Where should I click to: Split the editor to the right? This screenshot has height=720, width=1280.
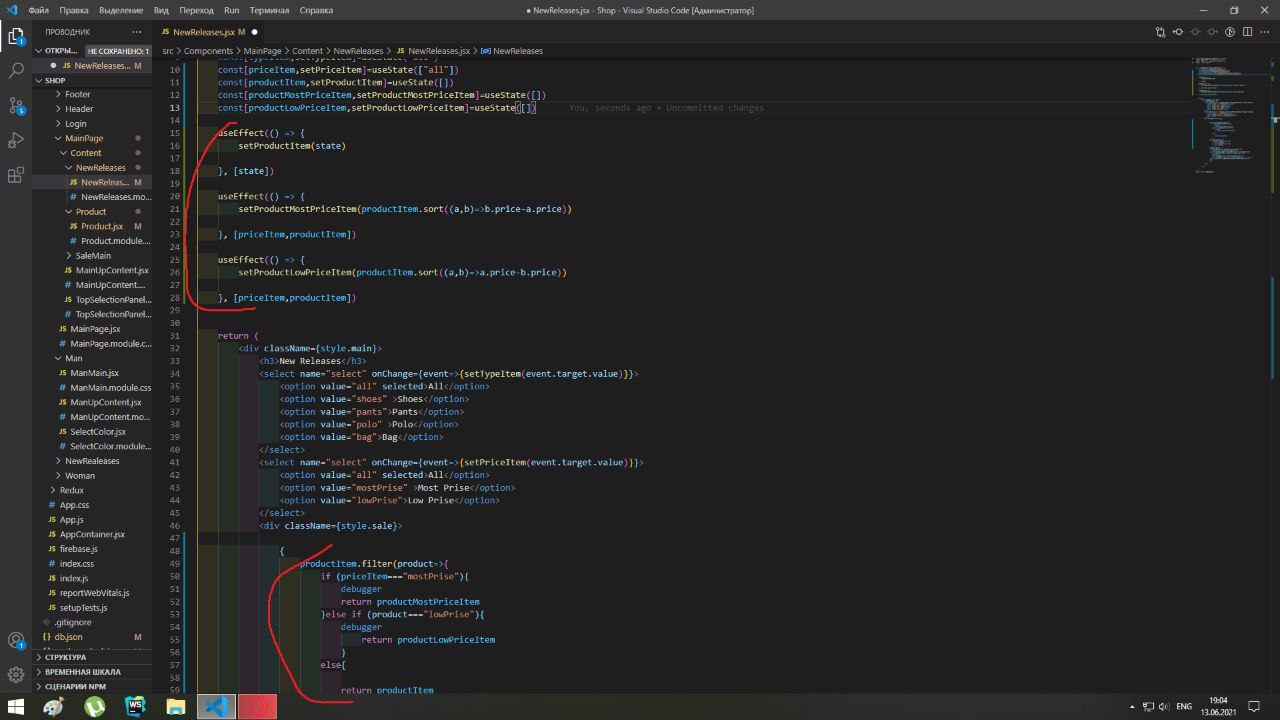pos(1249,32)
